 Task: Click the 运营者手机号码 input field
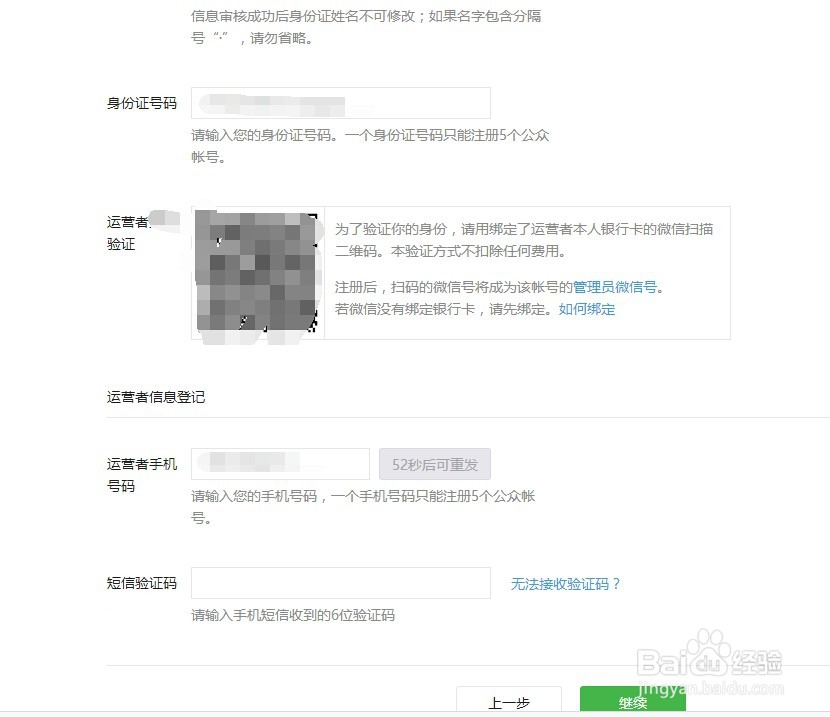280,464
